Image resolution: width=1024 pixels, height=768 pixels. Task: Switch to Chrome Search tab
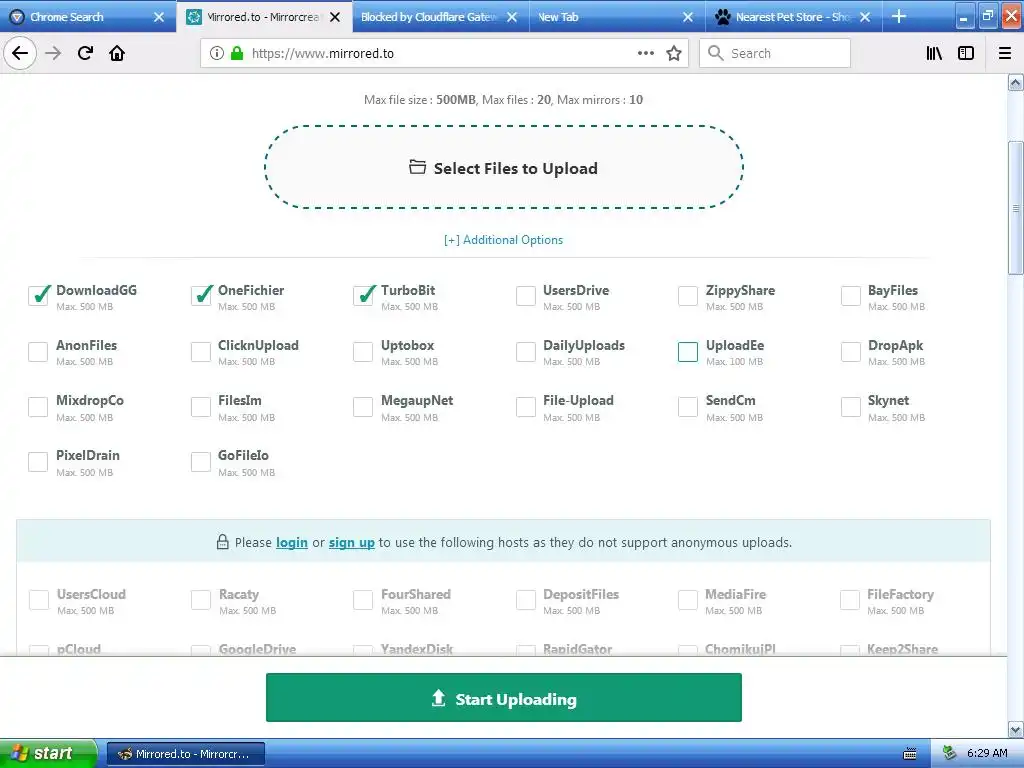click(x=88, y=16)
